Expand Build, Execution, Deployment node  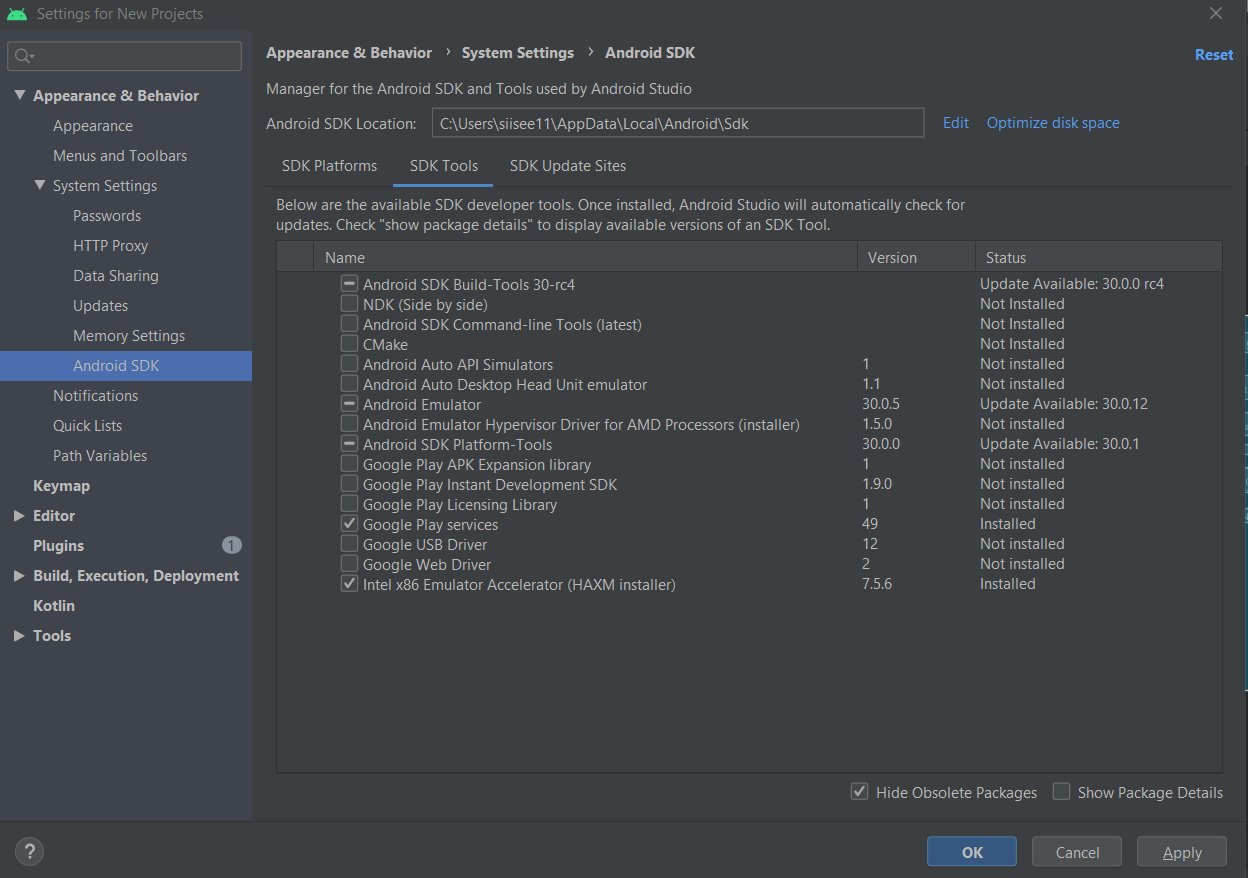point(19,575)
